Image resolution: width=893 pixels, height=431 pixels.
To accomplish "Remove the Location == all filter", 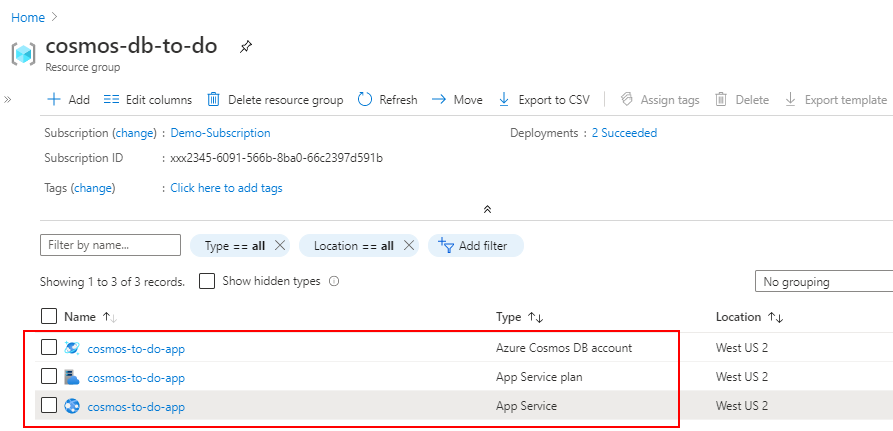I will click(x=409, y=245).
